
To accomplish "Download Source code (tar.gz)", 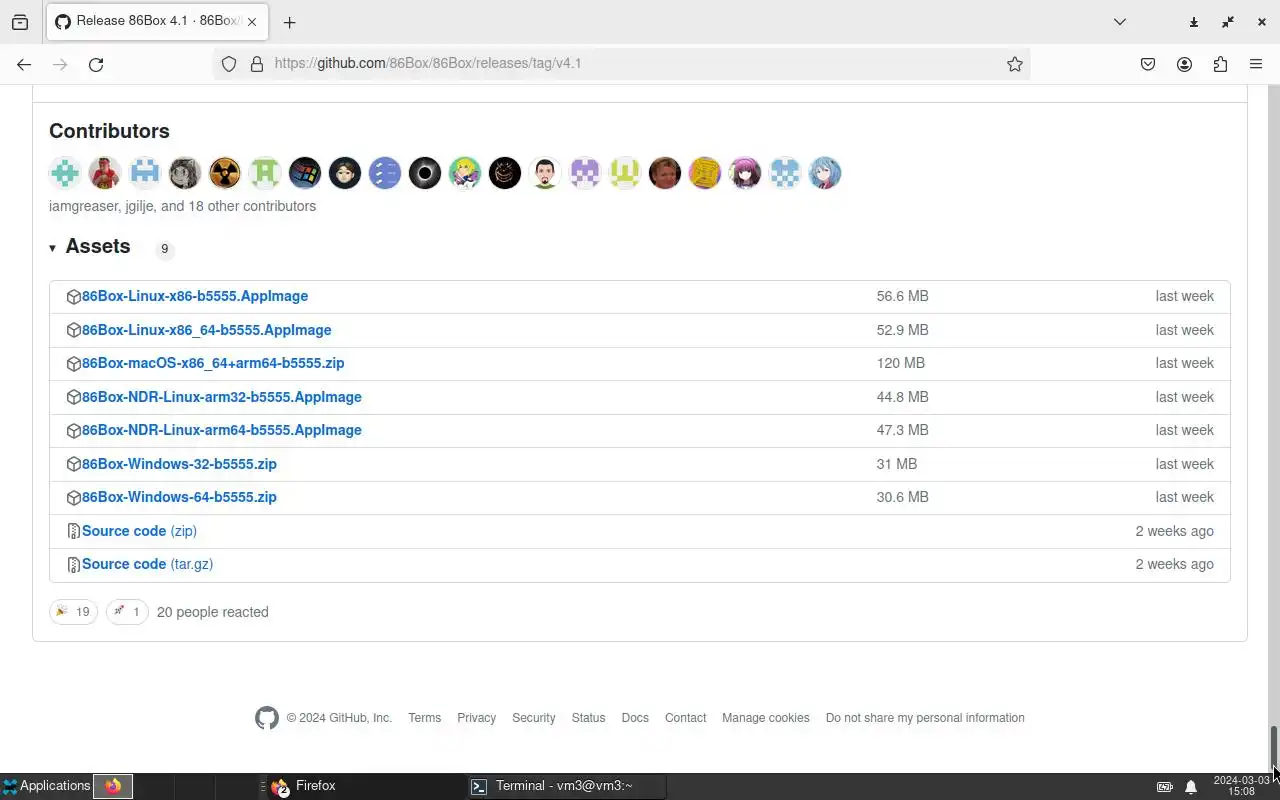I will [x=147, y=564].
